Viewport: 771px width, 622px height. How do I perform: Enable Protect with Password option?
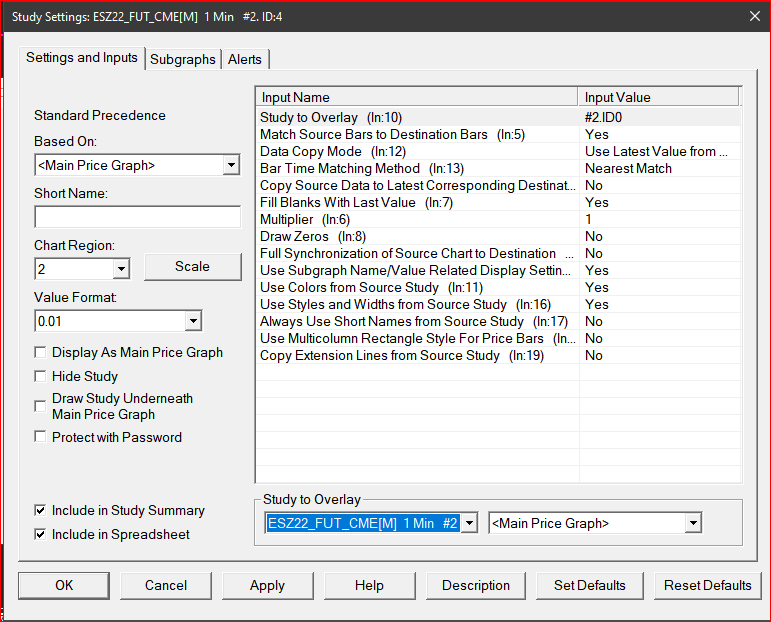(x=40, y=437)
